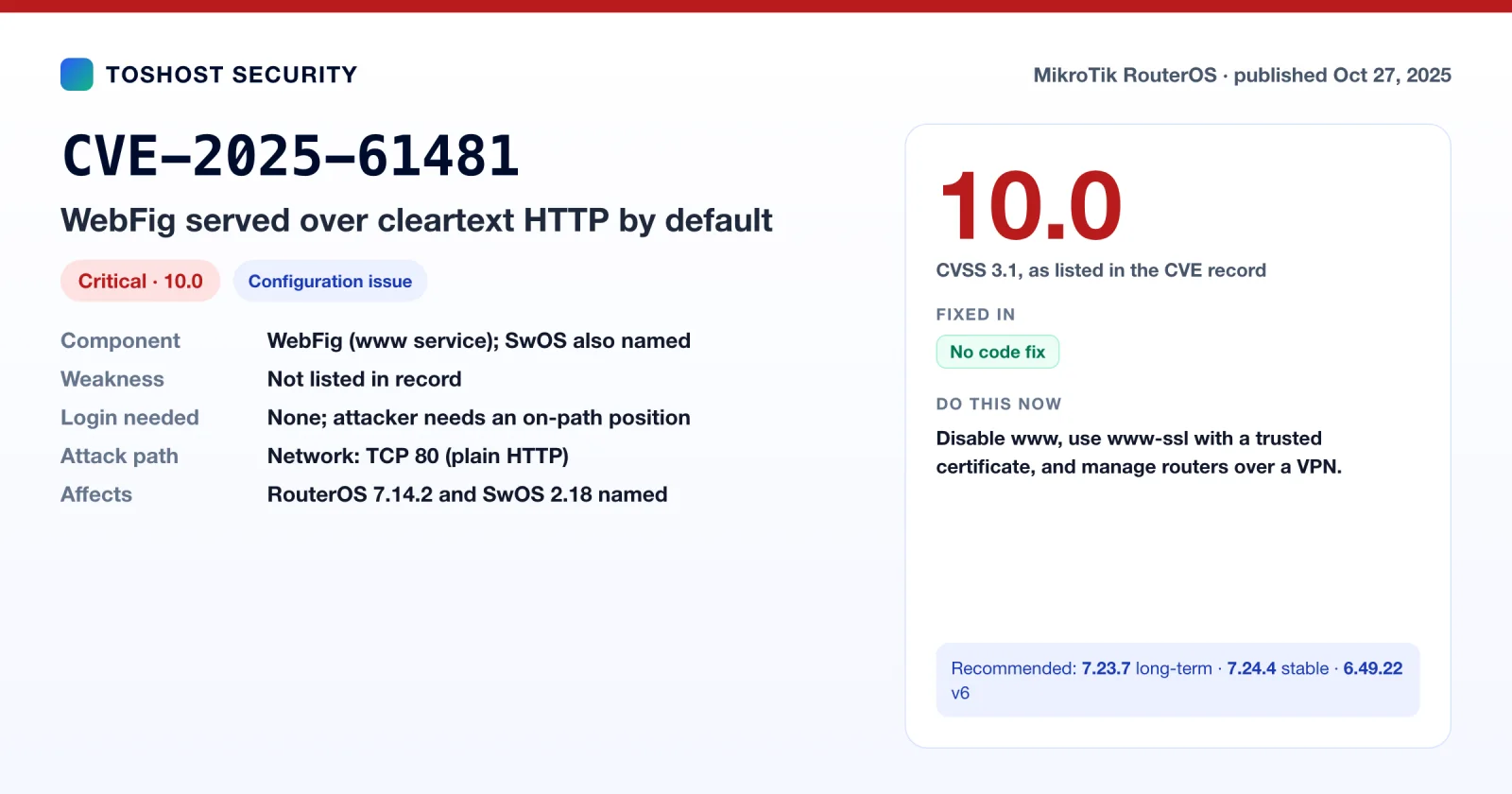The width and height of the screenshot is (1512, 794).
Task: Click the 'WebFig served over cleartext HTTP' title
Action: [417, 220]
